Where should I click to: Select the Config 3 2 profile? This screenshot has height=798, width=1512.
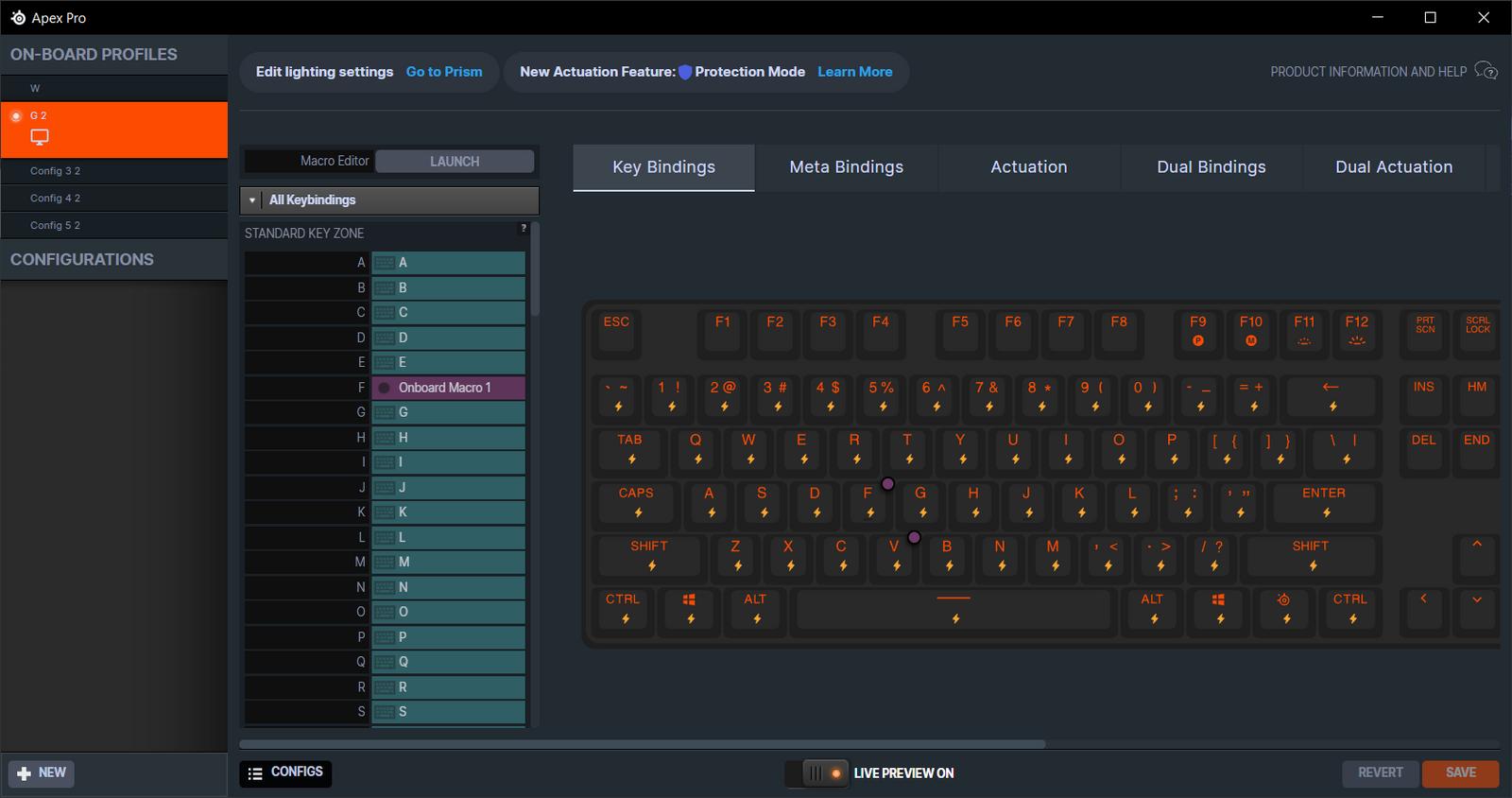[x=113, y=171]
